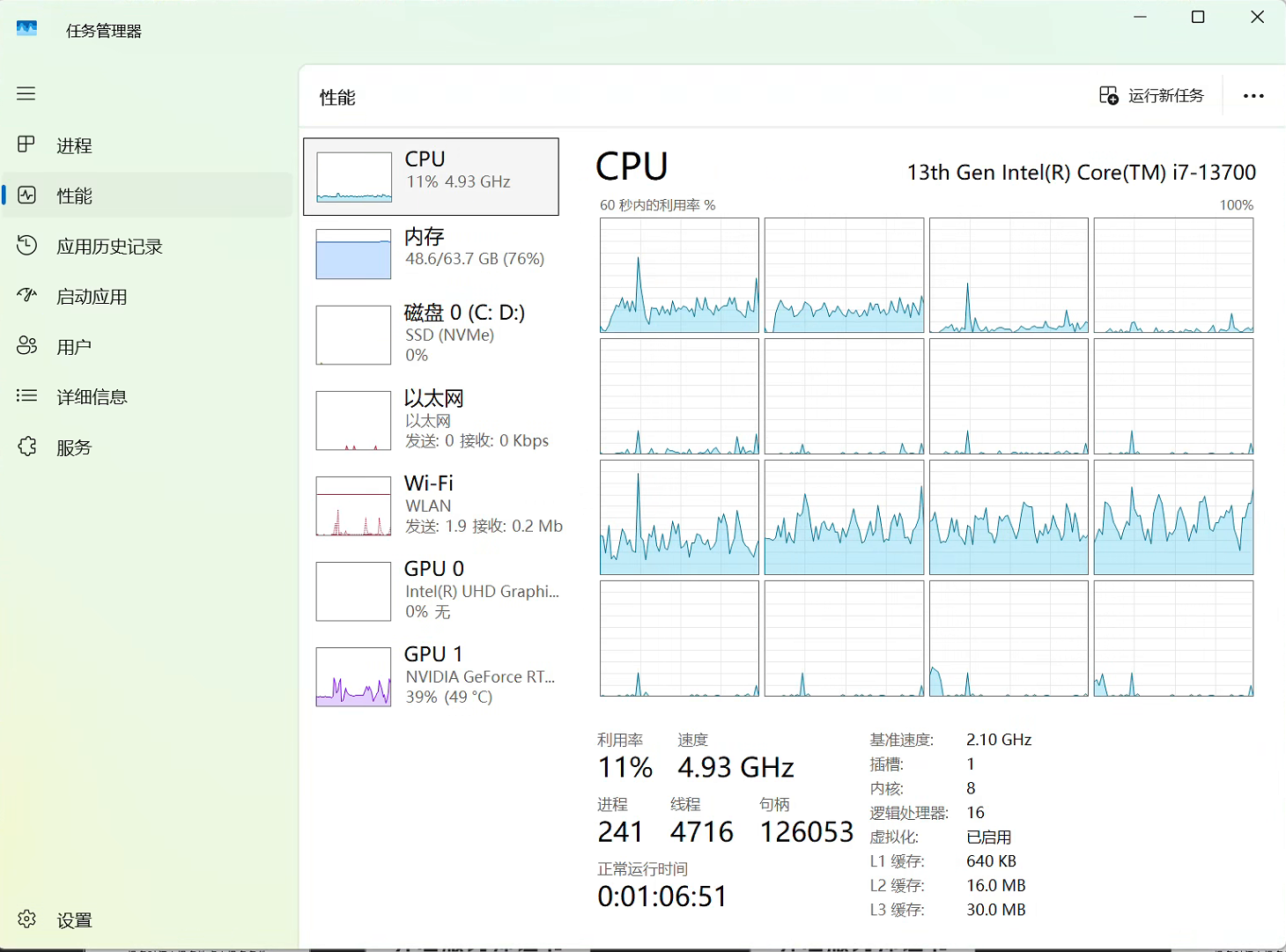Click the 4.93 GHz speed value under 速度

tap(736, 768)
